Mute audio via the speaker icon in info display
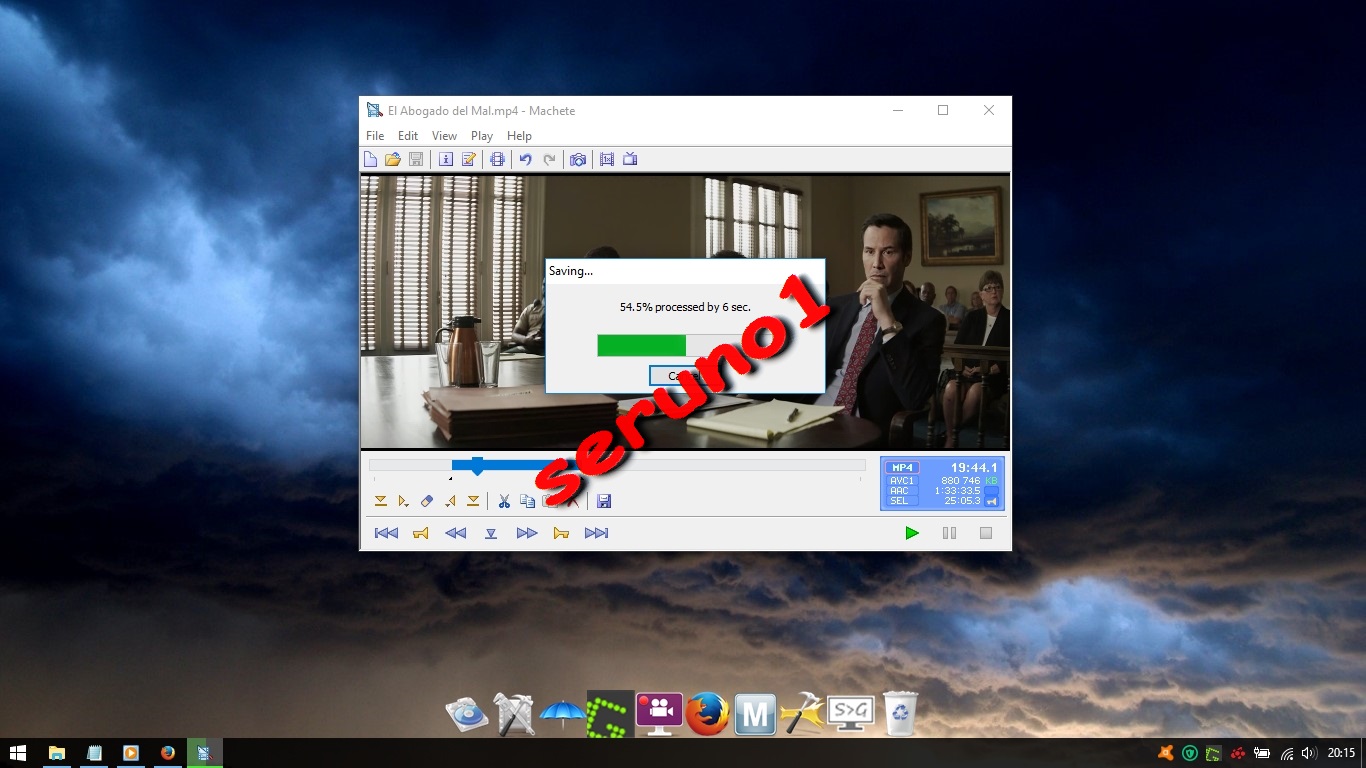The height and width of the screenshot is (768, 1366). pyautogui.click(x=991, y=502)
